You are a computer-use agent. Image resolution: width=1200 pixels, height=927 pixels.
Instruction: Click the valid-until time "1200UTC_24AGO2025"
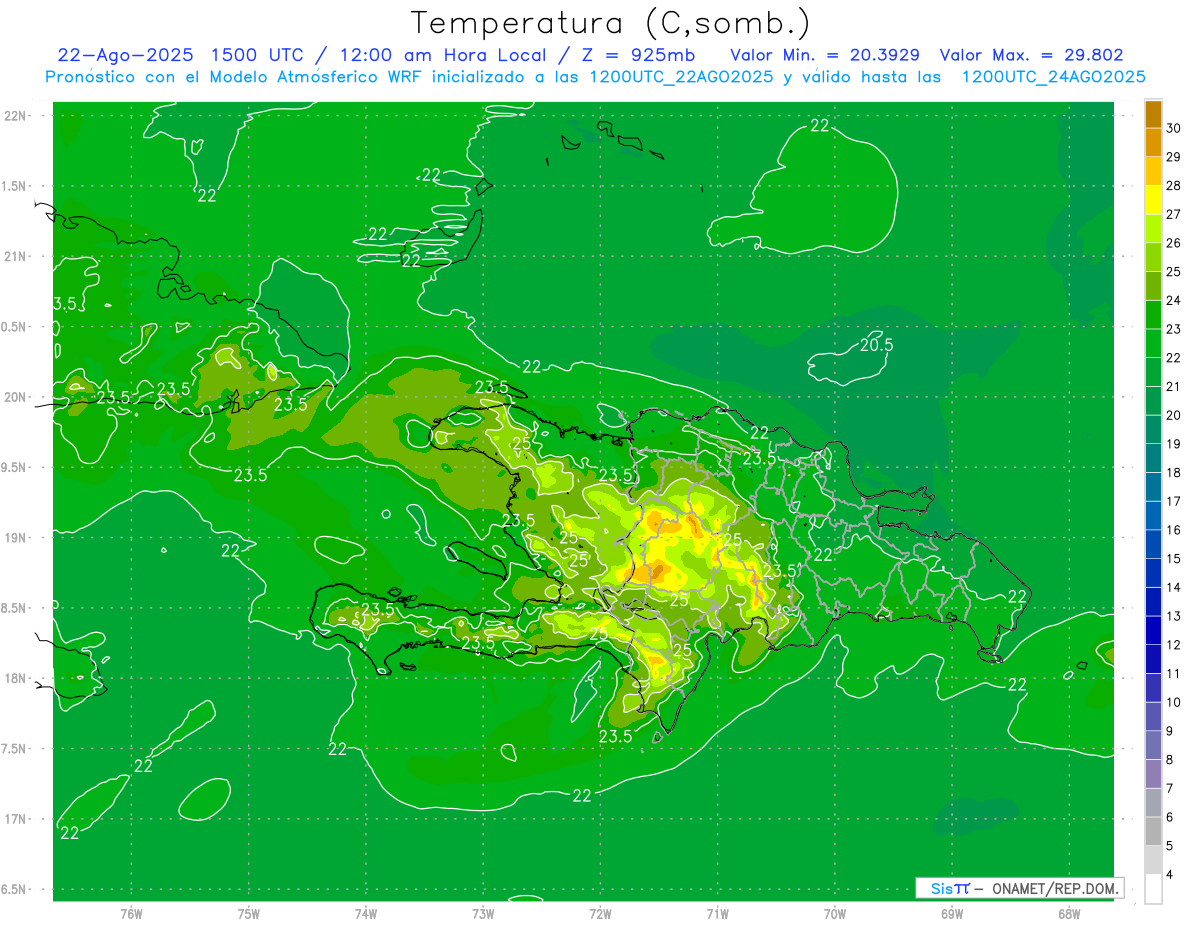tap(1053, 77)
